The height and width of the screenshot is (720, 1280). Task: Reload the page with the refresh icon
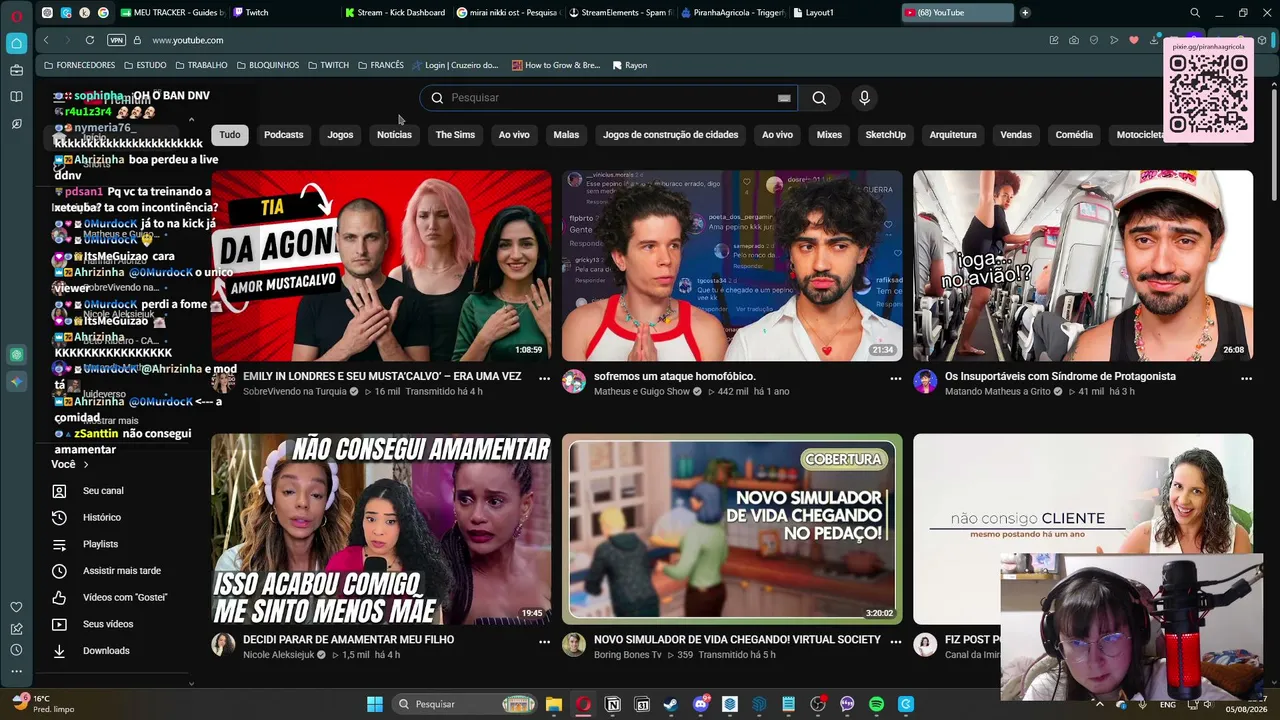coord(90,40)
